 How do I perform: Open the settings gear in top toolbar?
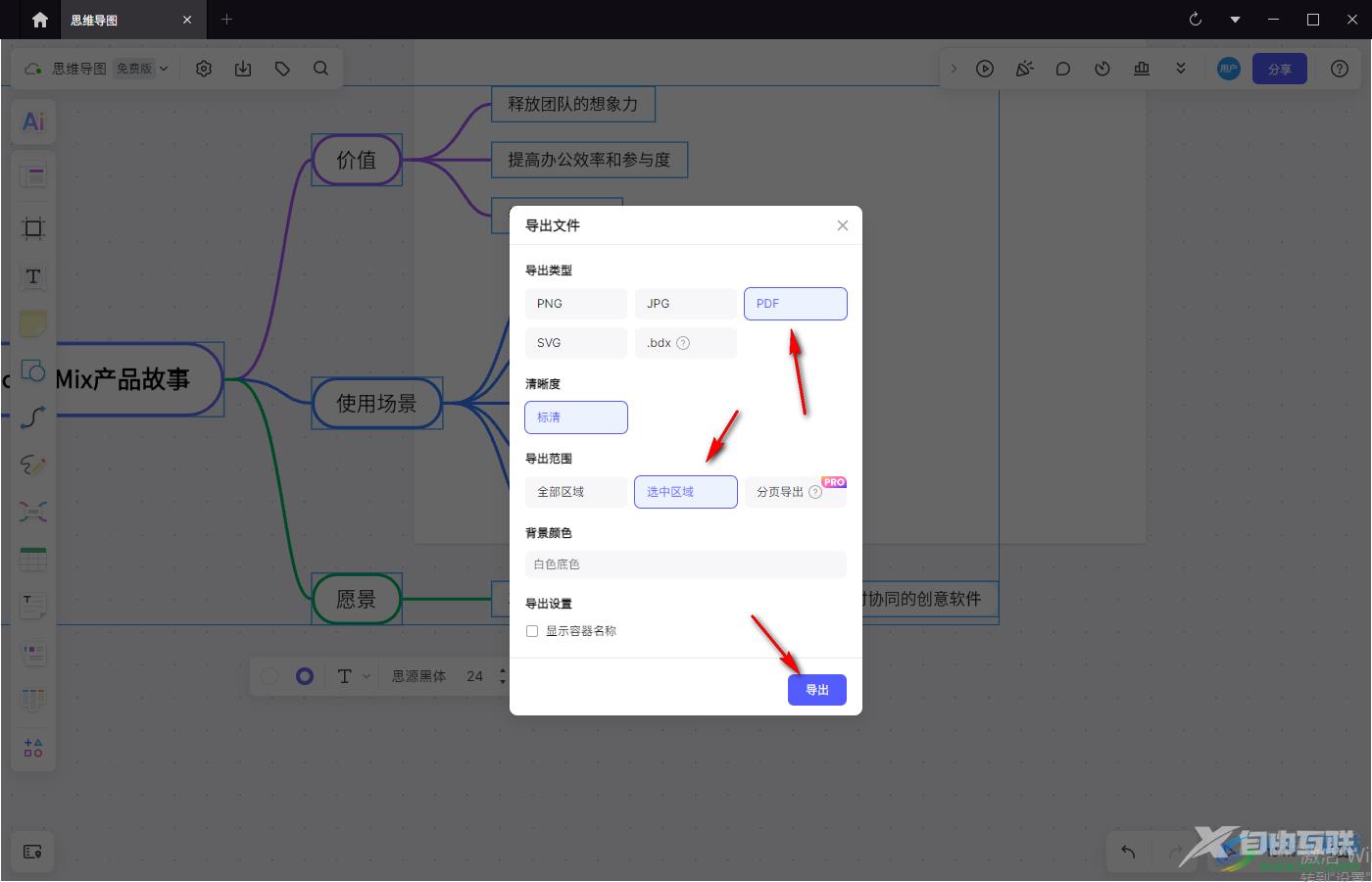pos(204,69)
